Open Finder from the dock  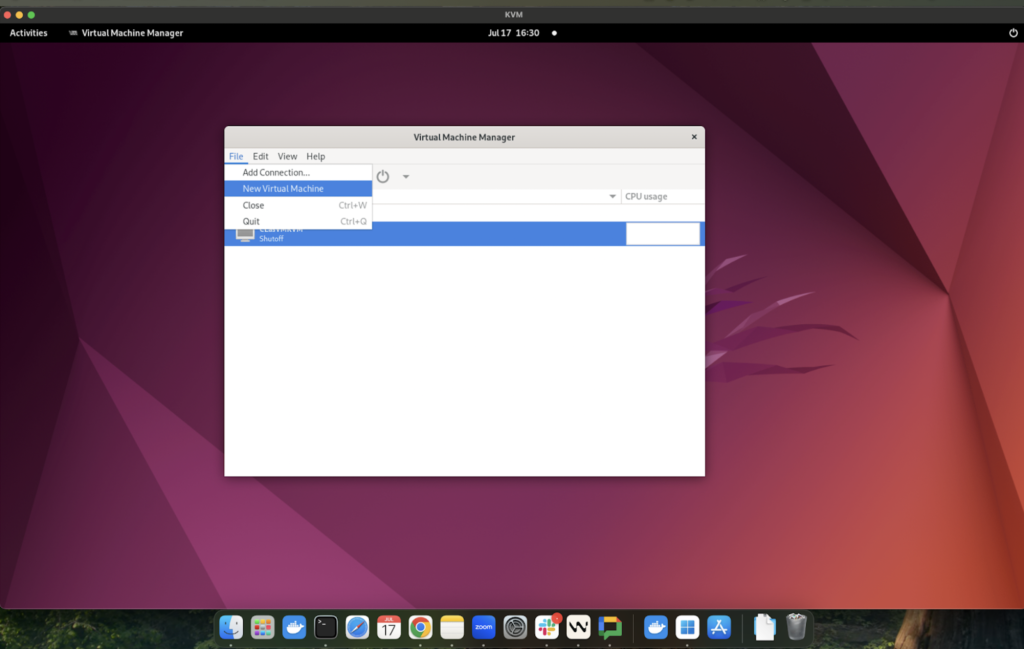coord(231,627)
